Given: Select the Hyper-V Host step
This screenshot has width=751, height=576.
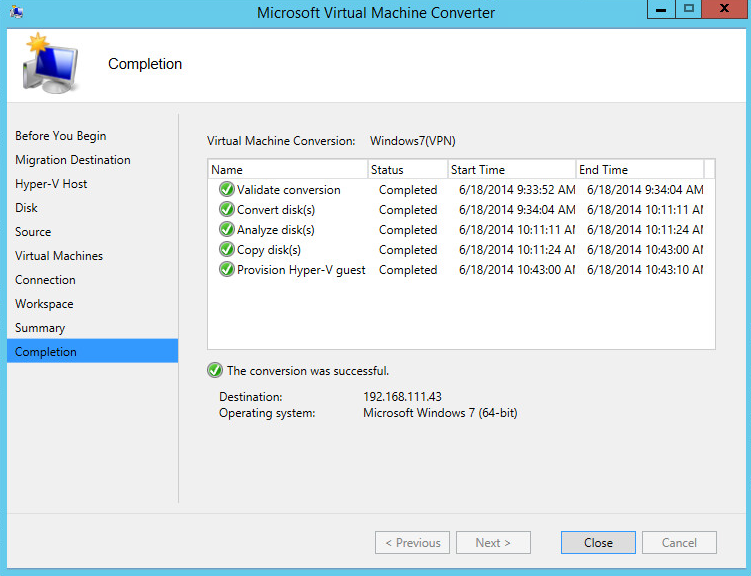Looking at the screenshot, I should pos(51,183).
